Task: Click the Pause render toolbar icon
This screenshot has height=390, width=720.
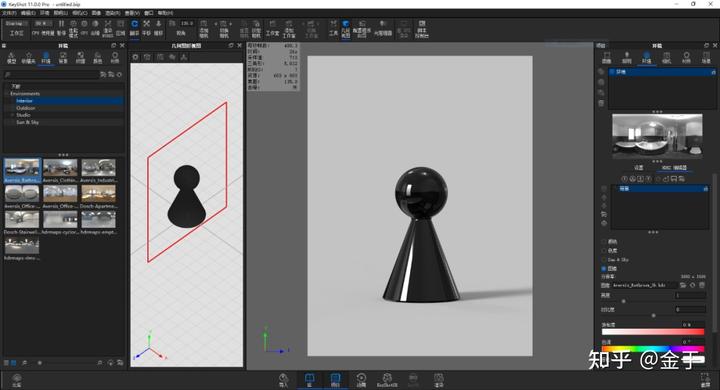Action: pyautogui.click(x=62, y=28)
